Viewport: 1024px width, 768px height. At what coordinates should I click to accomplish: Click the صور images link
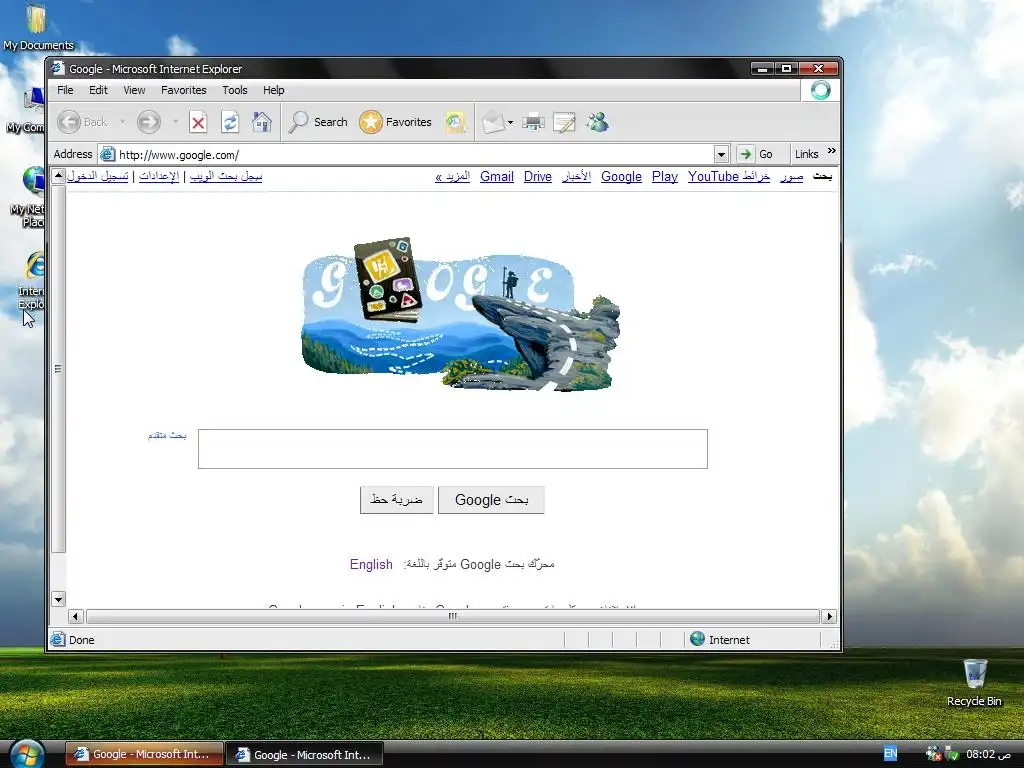coord(792,176)
